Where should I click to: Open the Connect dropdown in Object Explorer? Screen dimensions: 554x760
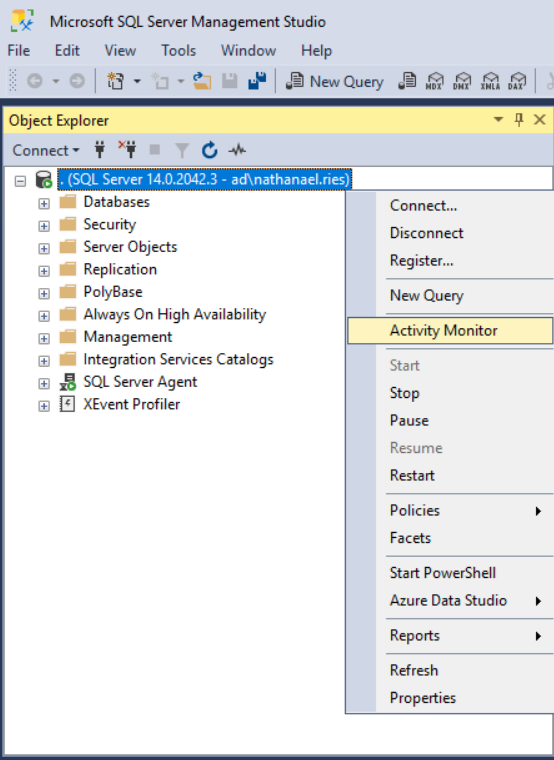(x=46, y=150)
